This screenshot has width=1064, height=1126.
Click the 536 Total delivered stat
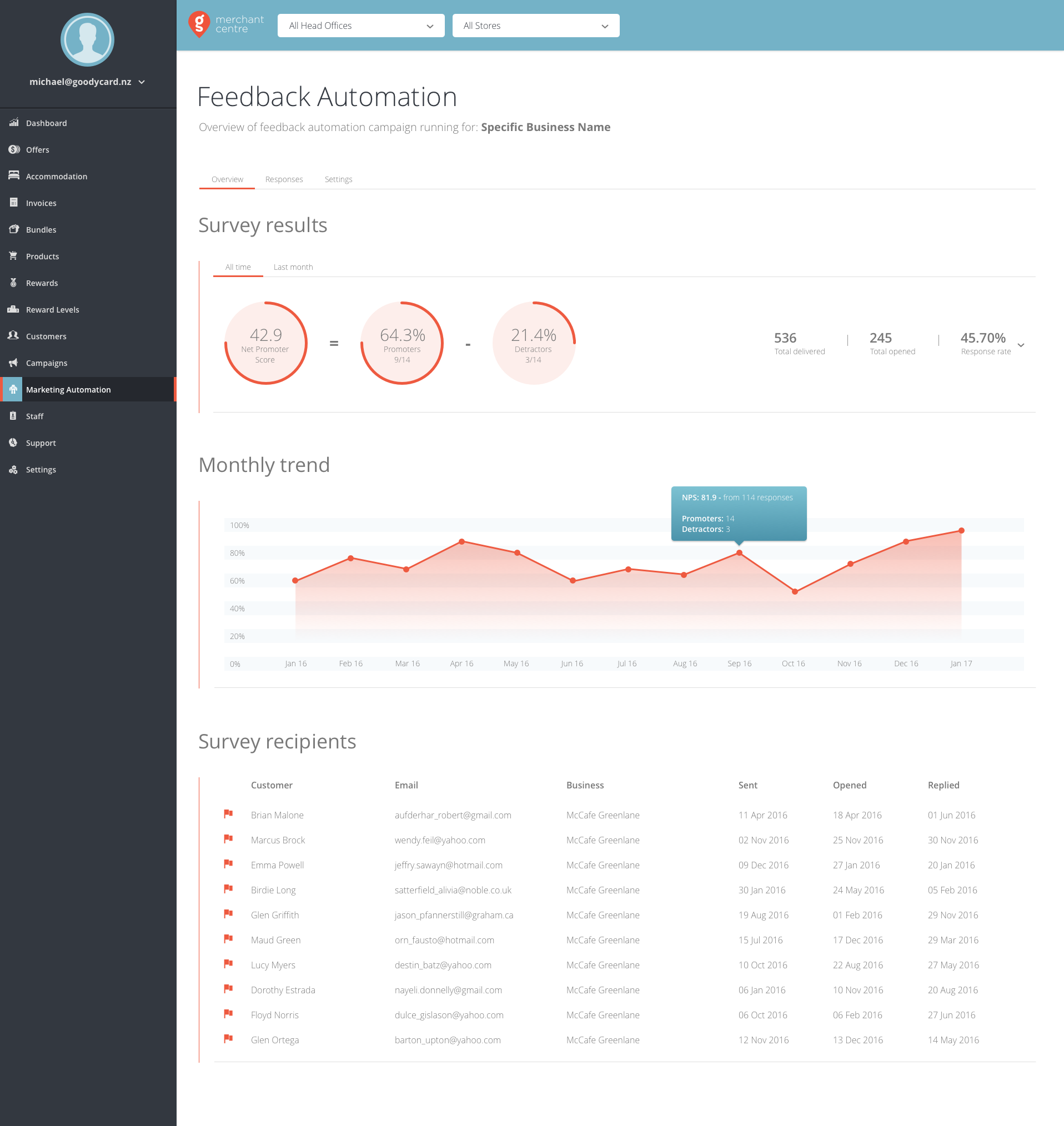[x=799, y=343]
